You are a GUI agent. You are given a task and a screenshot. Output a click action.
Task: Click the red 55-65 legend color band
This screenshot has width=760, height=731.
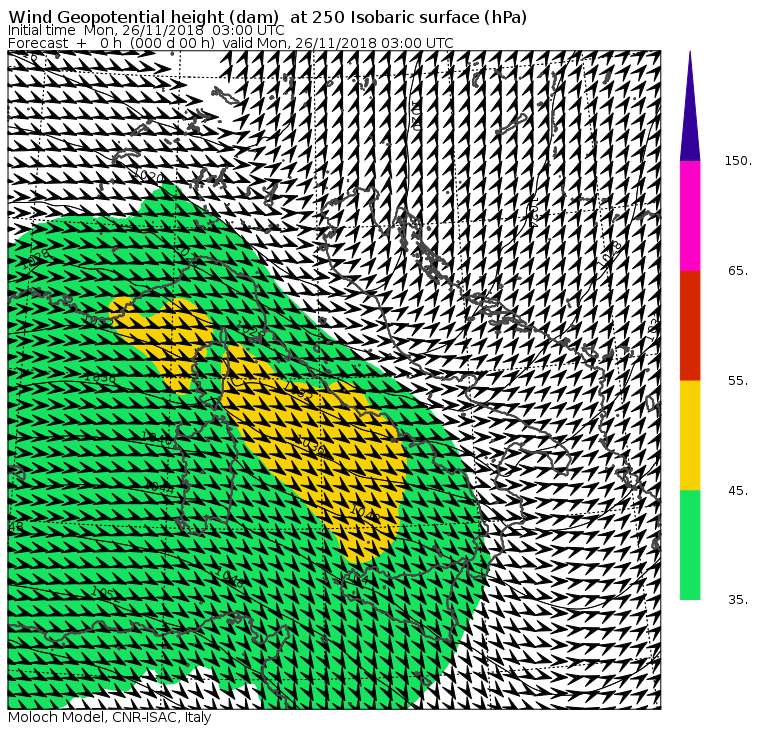(690, 326)
